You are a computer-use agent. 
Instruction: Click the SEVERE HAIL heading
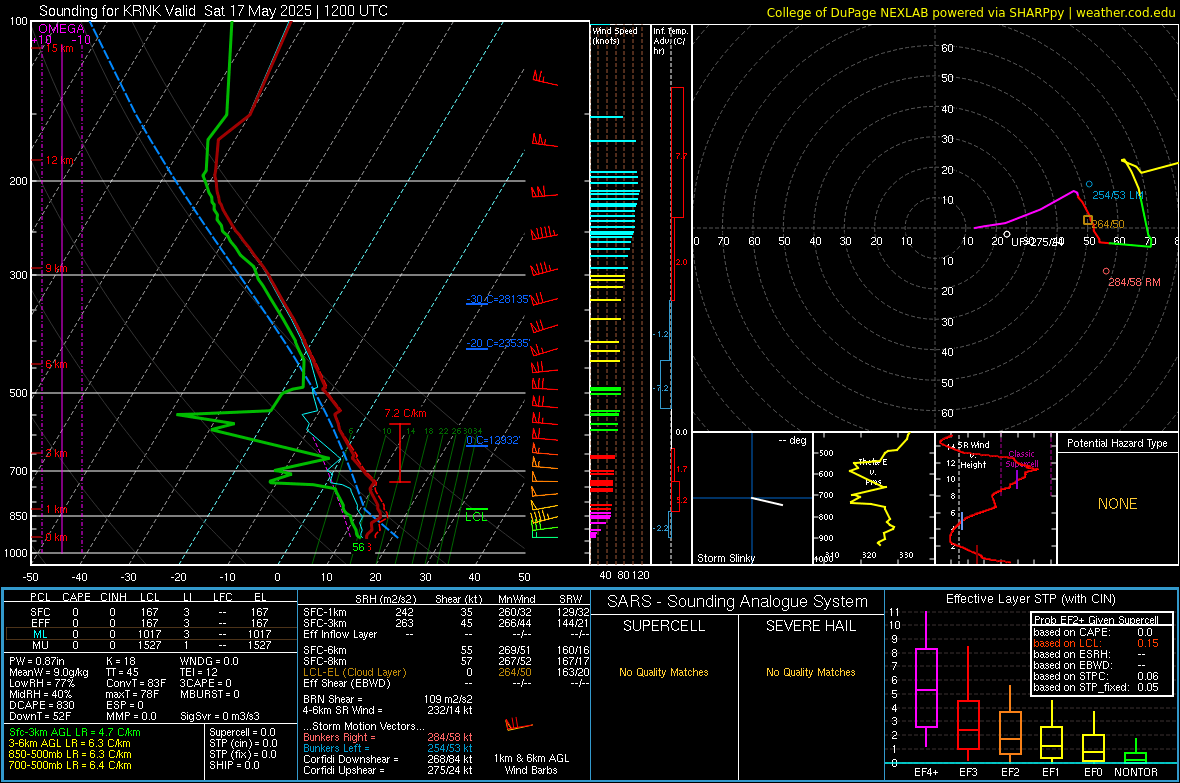(810, 626)
